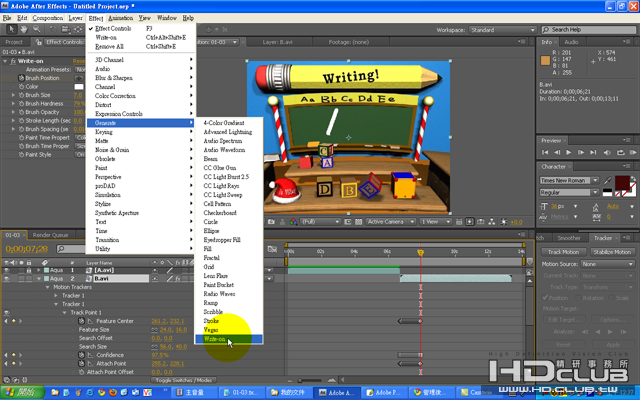This screenshot has height=400, width=640.
Task: Open the Animation menu
Action: point(120,18)
